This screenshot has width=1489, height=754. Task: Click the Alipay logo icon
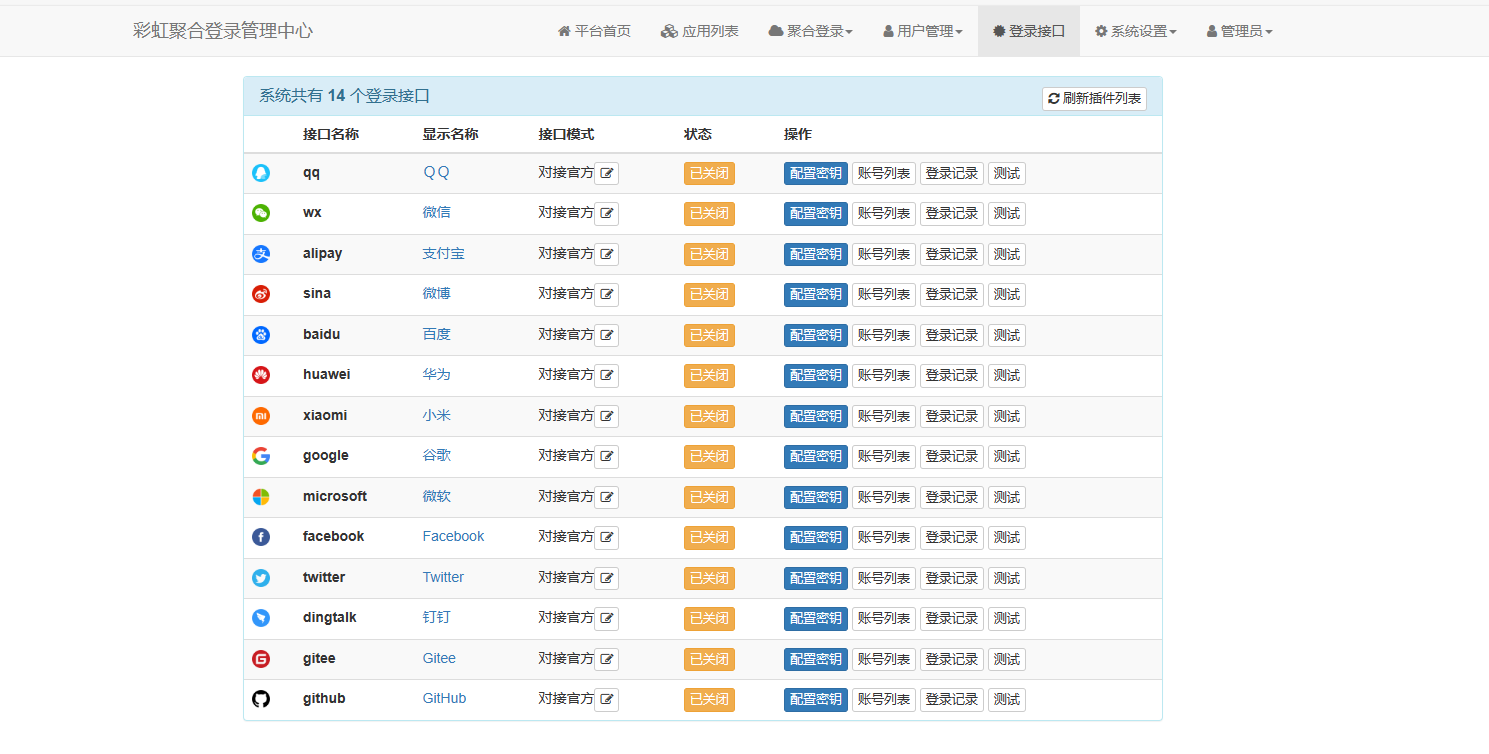tap(261, 254)
